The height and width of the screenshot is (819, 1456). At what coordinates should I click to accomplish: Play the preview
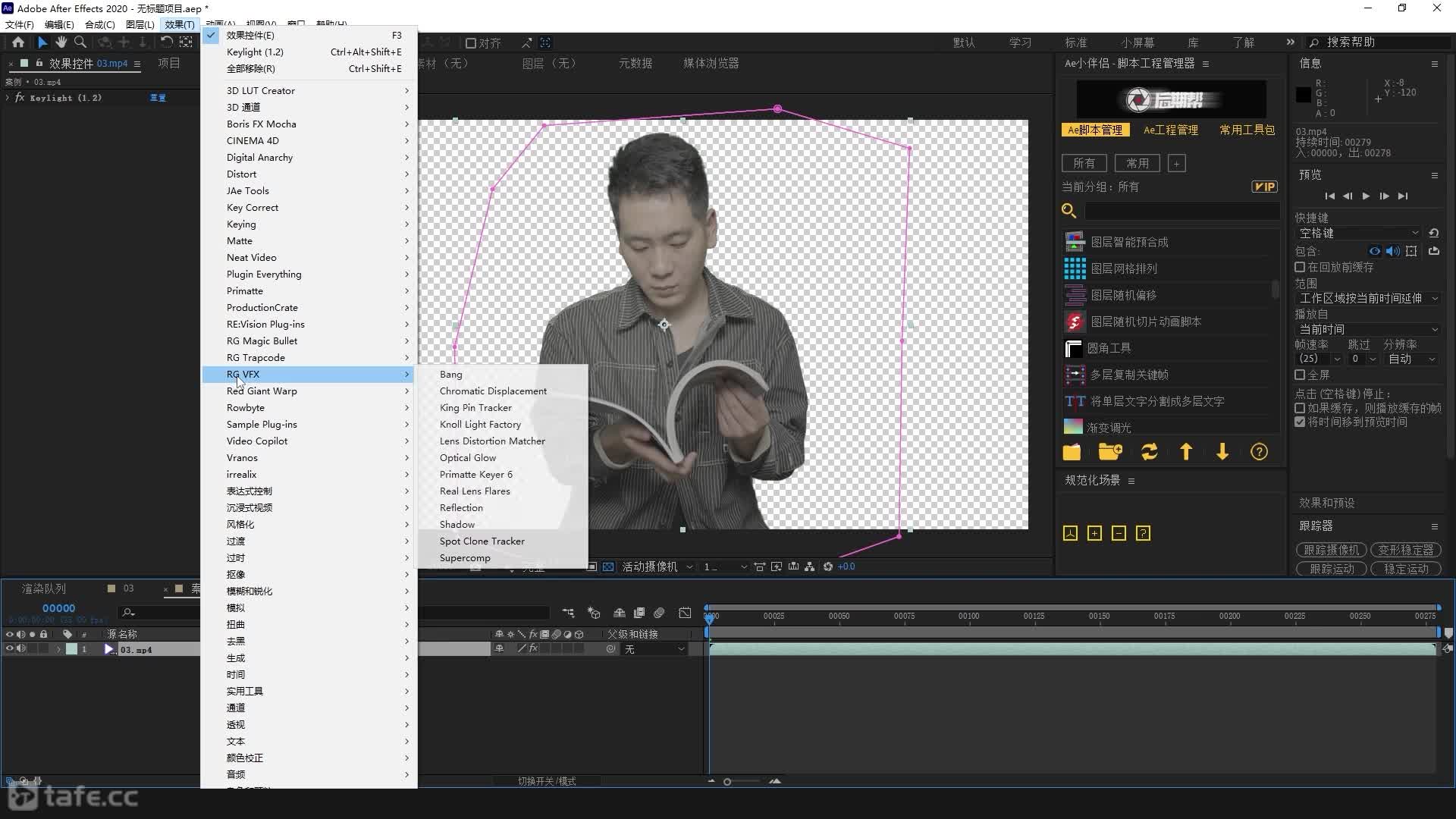tap(1366, 196)
